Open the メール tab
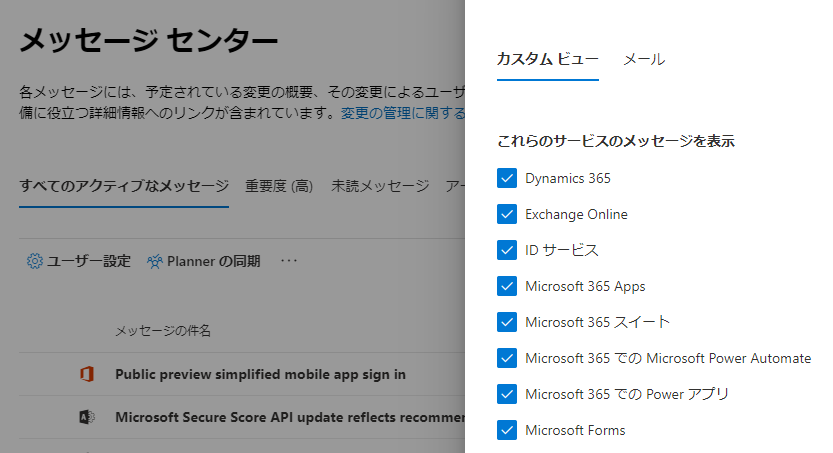833x453 pixels. [644, 59]
